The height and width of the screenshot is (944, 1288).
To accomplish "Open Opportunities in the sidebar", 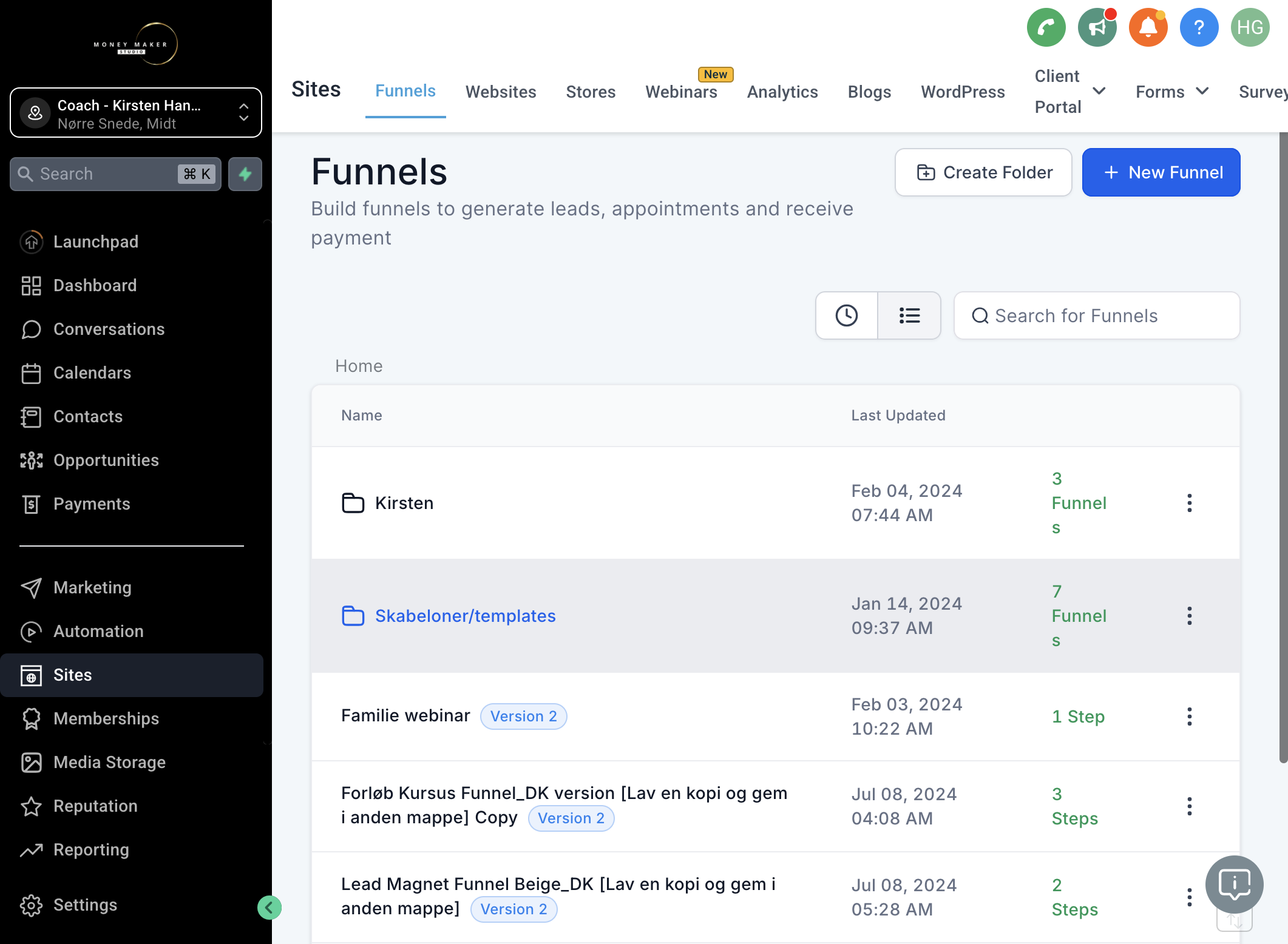I will click(132, 460).
